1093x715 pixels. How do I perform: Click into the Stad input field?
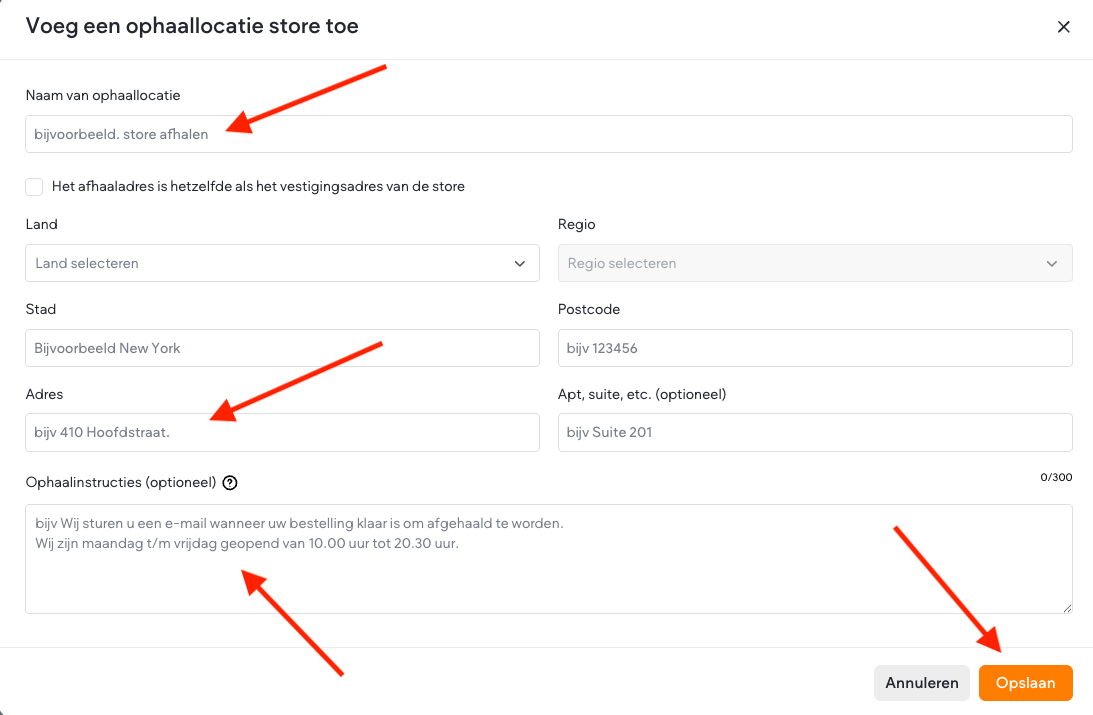pos(282,348)
